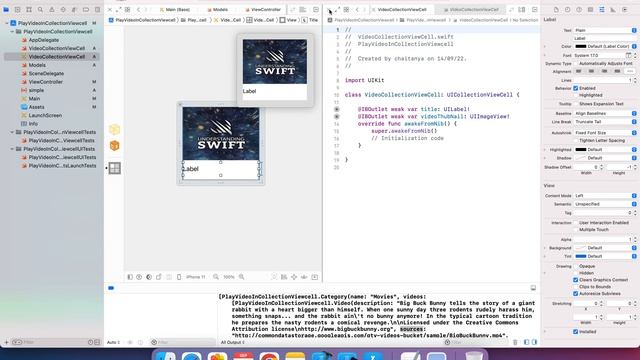
Task: Open the Tint blue color swatch
Action: tap(580, 256)
